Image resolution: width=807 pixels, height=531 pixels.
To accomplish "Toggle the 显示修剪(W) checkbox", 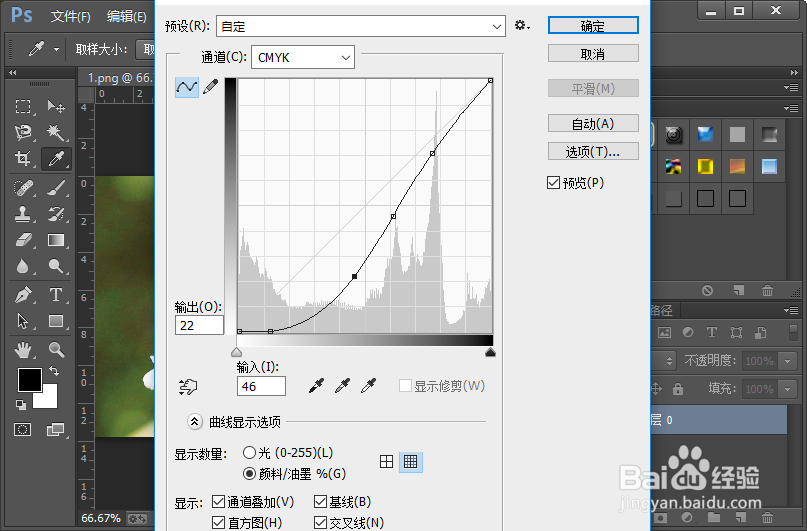I will [406, 386].
